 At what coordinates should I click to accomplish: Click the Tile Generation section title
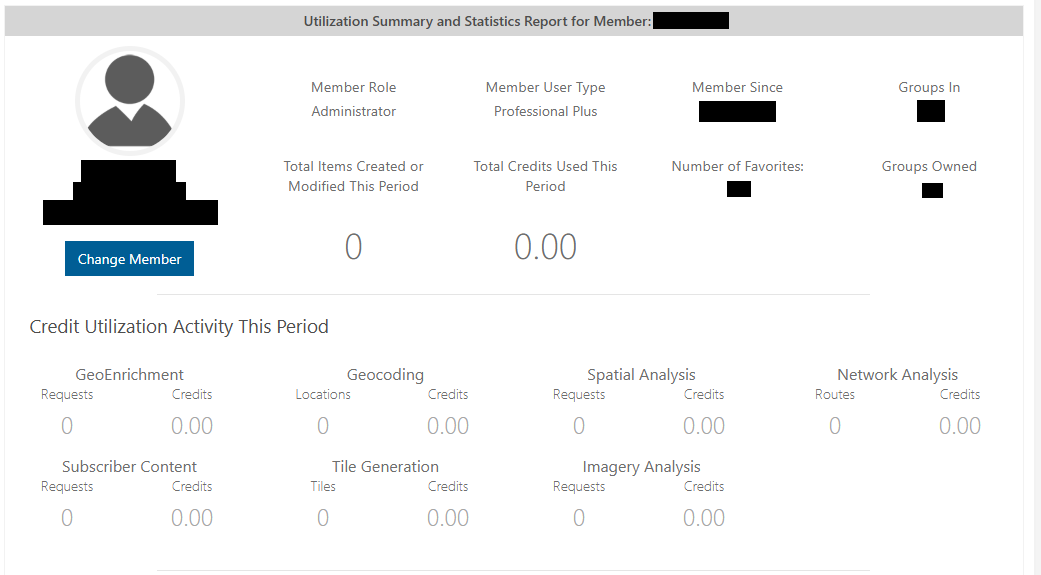point(385,467)
